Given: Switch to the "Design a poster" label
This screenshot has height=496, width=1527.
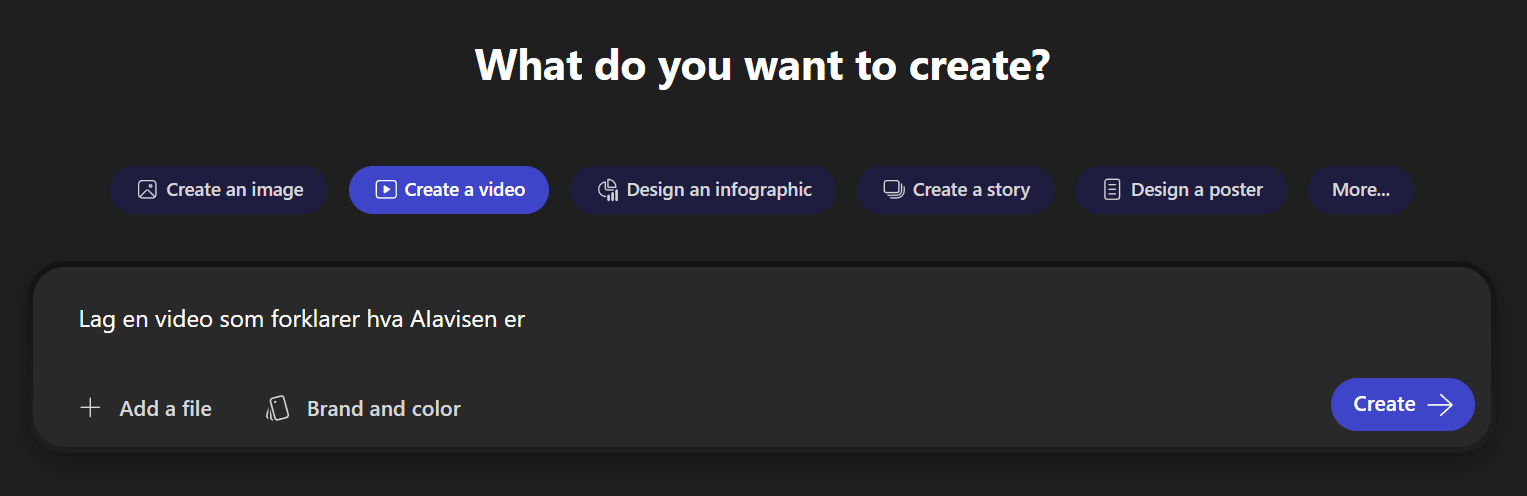Looking at the screenshot, I should 1197,190.
